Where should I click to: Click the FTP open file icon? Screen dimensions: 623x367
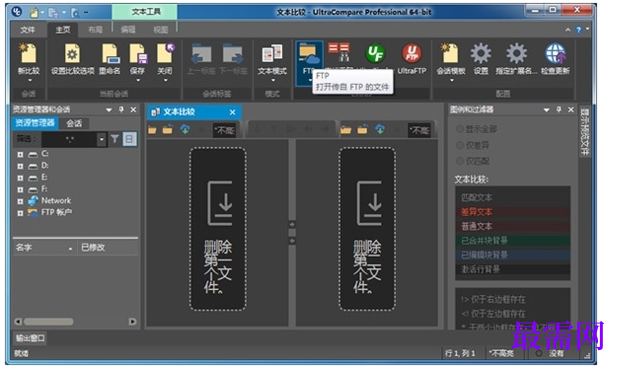pos(309,55)
